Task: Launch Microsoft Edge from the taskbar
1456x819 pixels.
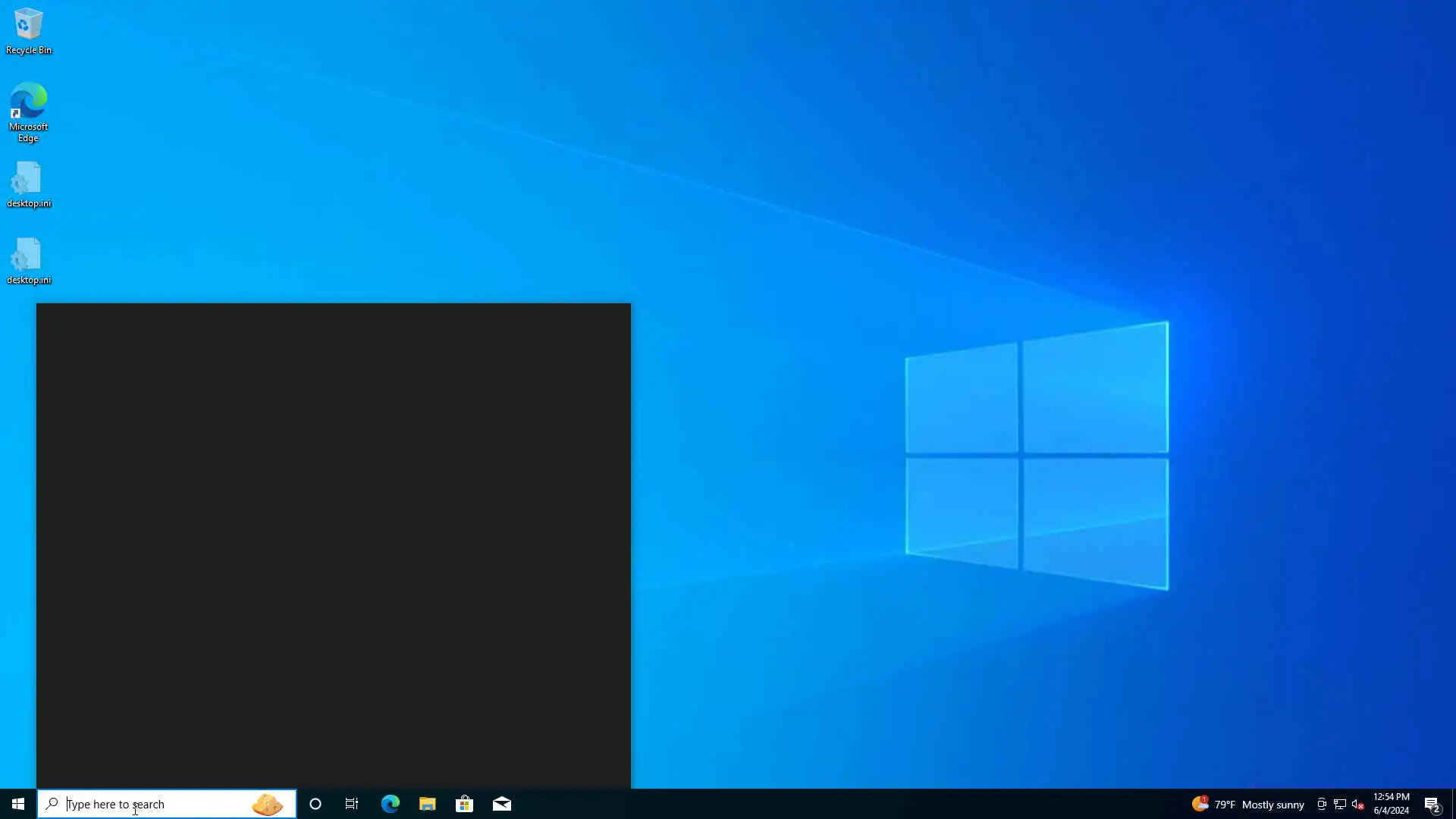Action: (x=390, y=804)
